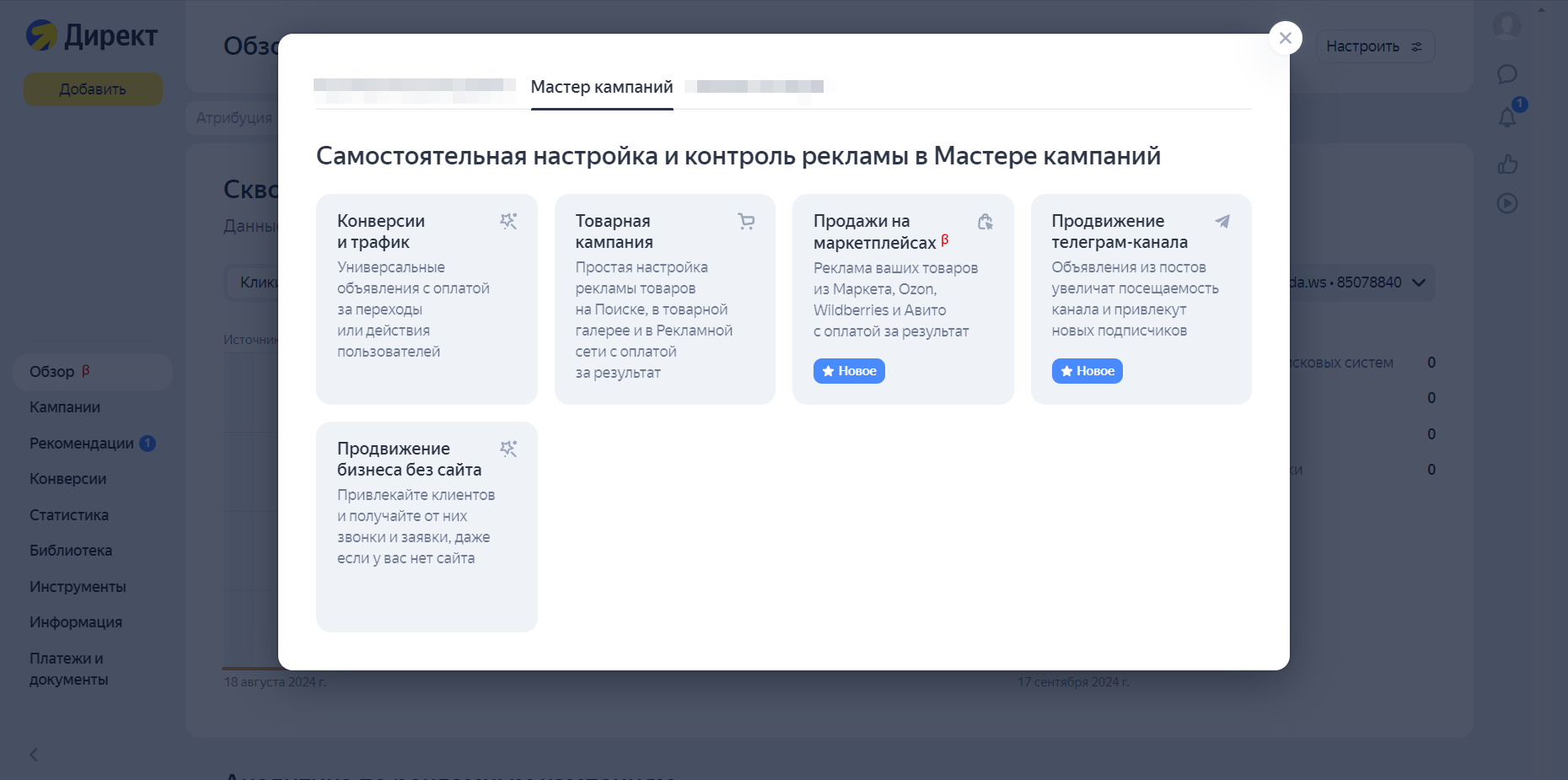The height and width of the screenshot is (780, 1568).
Task: Click the video play icon in right sidebar
Action: pyautogui.click(x=1508, y=203)
